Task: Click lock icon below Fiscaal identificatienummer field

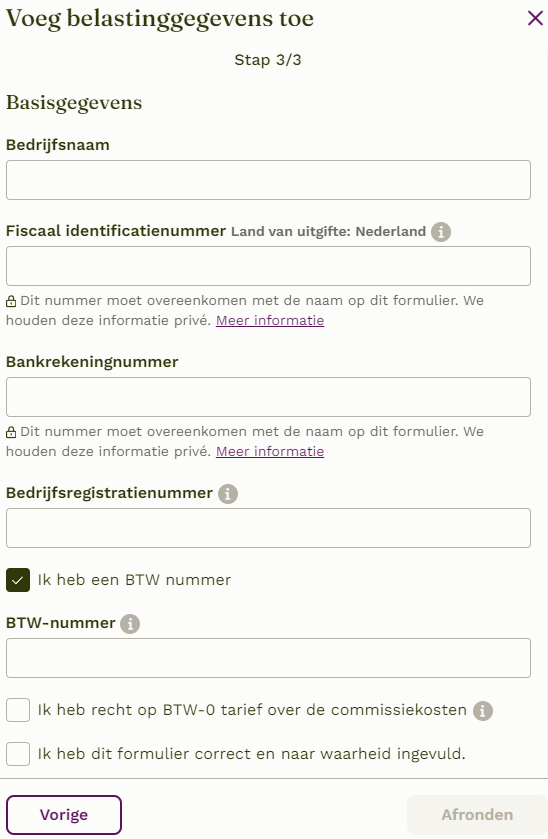Action: pyautogui.click(x=11, y=301)
